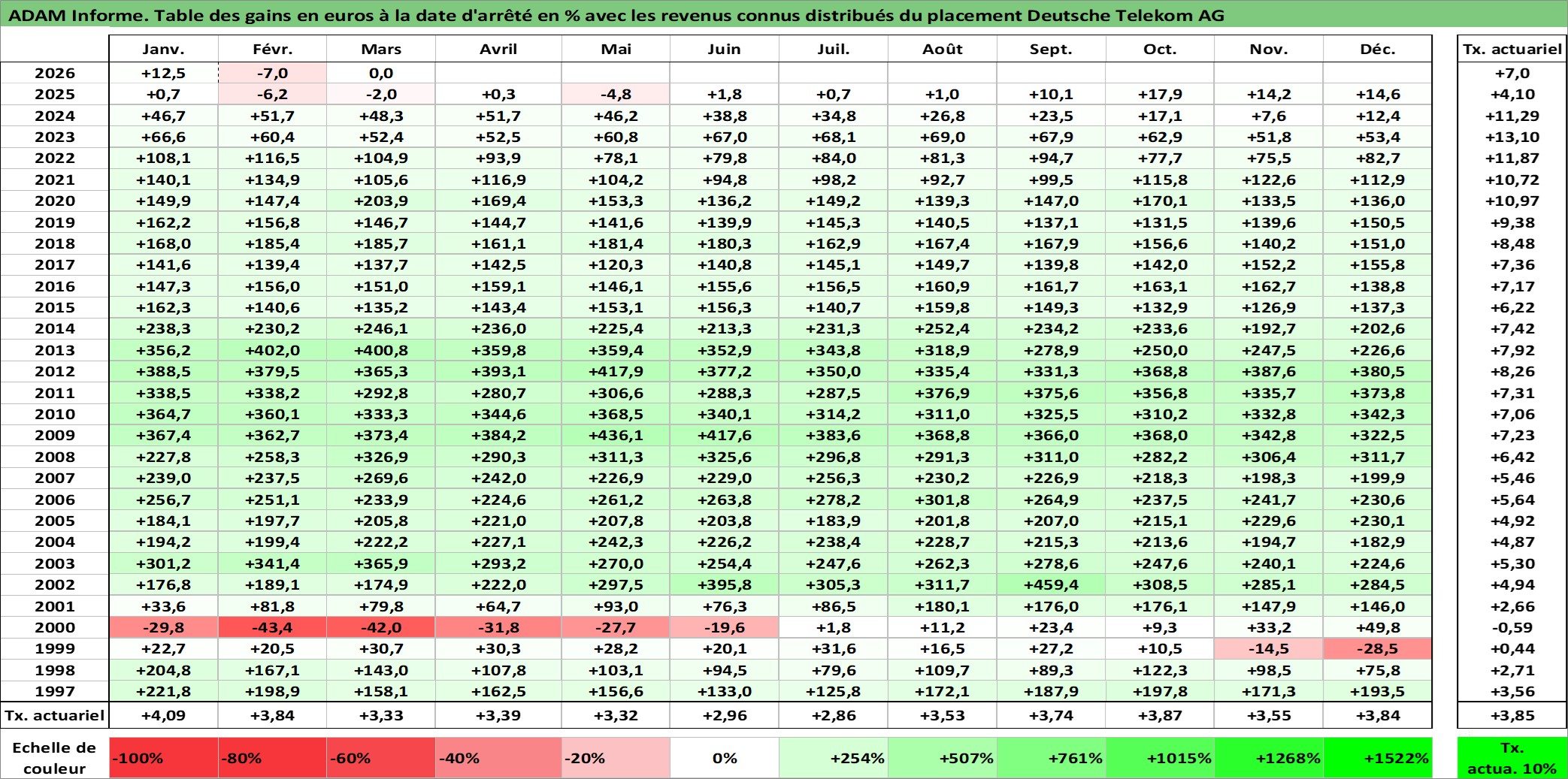Select cell +170,1 for Oct. 2020
This screenshot has width=1568, height=779.
click(1160, 201)
